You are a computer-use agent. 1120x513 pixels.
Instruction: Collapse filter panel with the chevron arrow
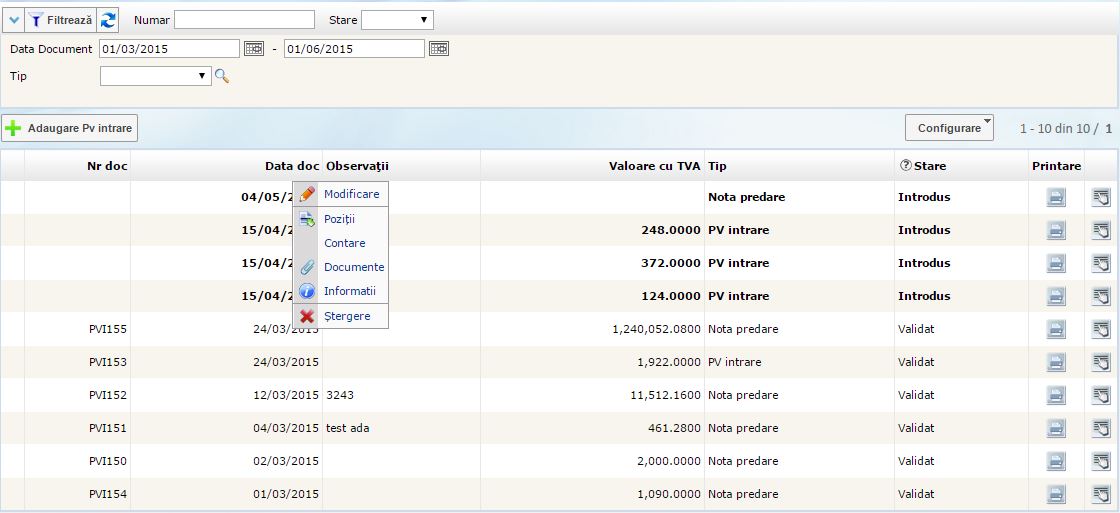coord(13,20)
